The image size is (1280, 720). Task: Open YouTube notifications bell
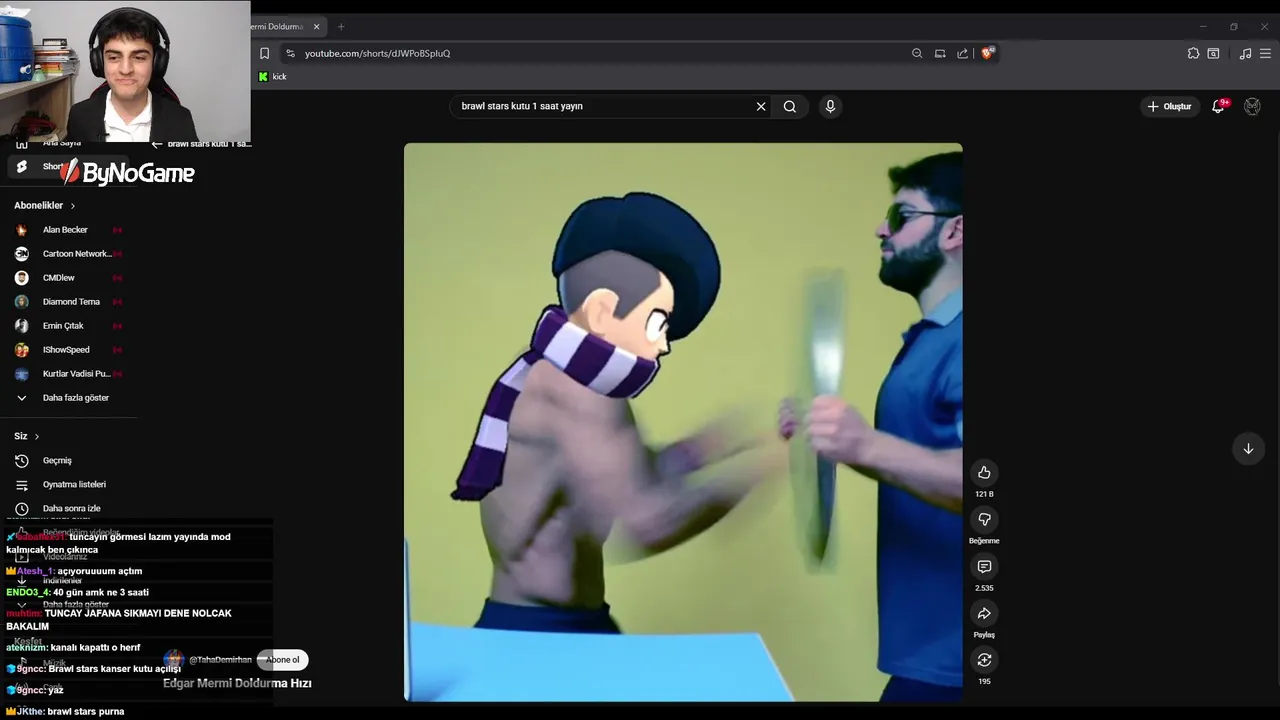[x=1218, y=106]
